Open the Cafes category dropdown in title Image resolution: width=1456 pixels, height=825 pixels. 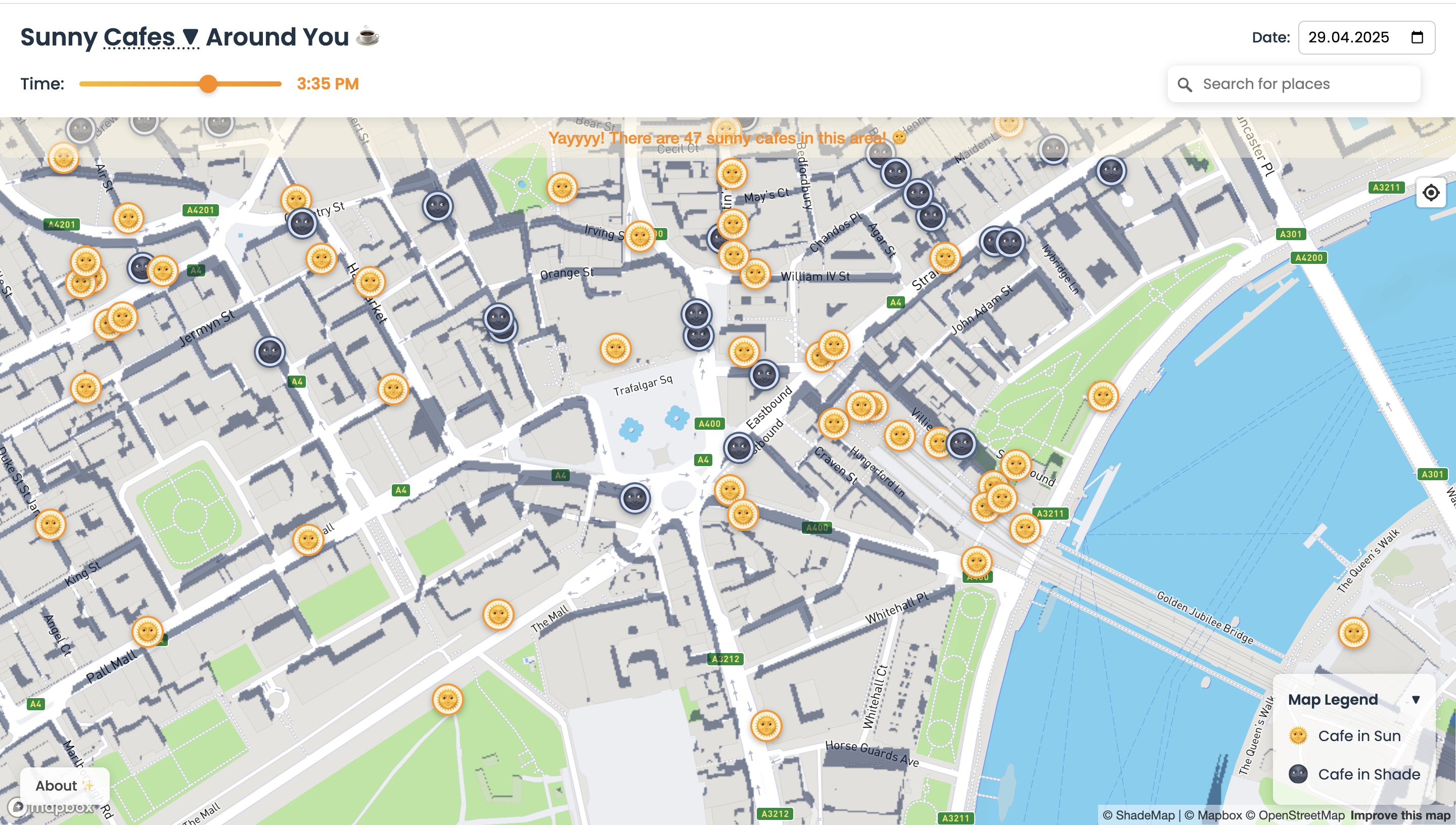151,37
